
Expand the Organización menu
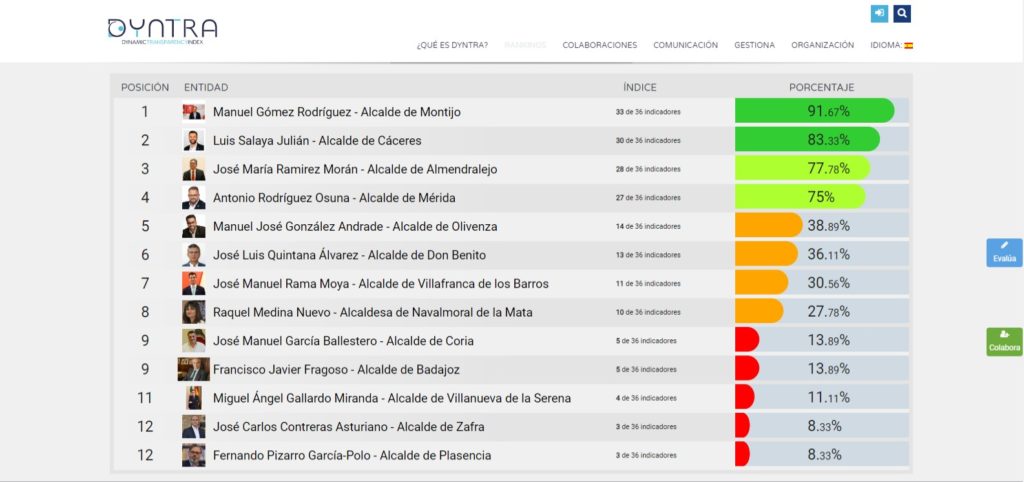822,45
